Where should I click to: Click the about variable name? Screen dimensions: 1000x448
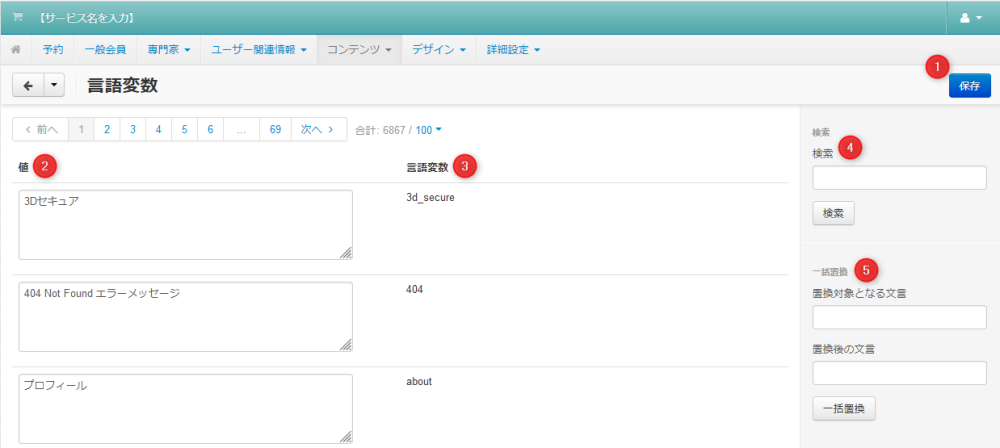coord(419,381)
